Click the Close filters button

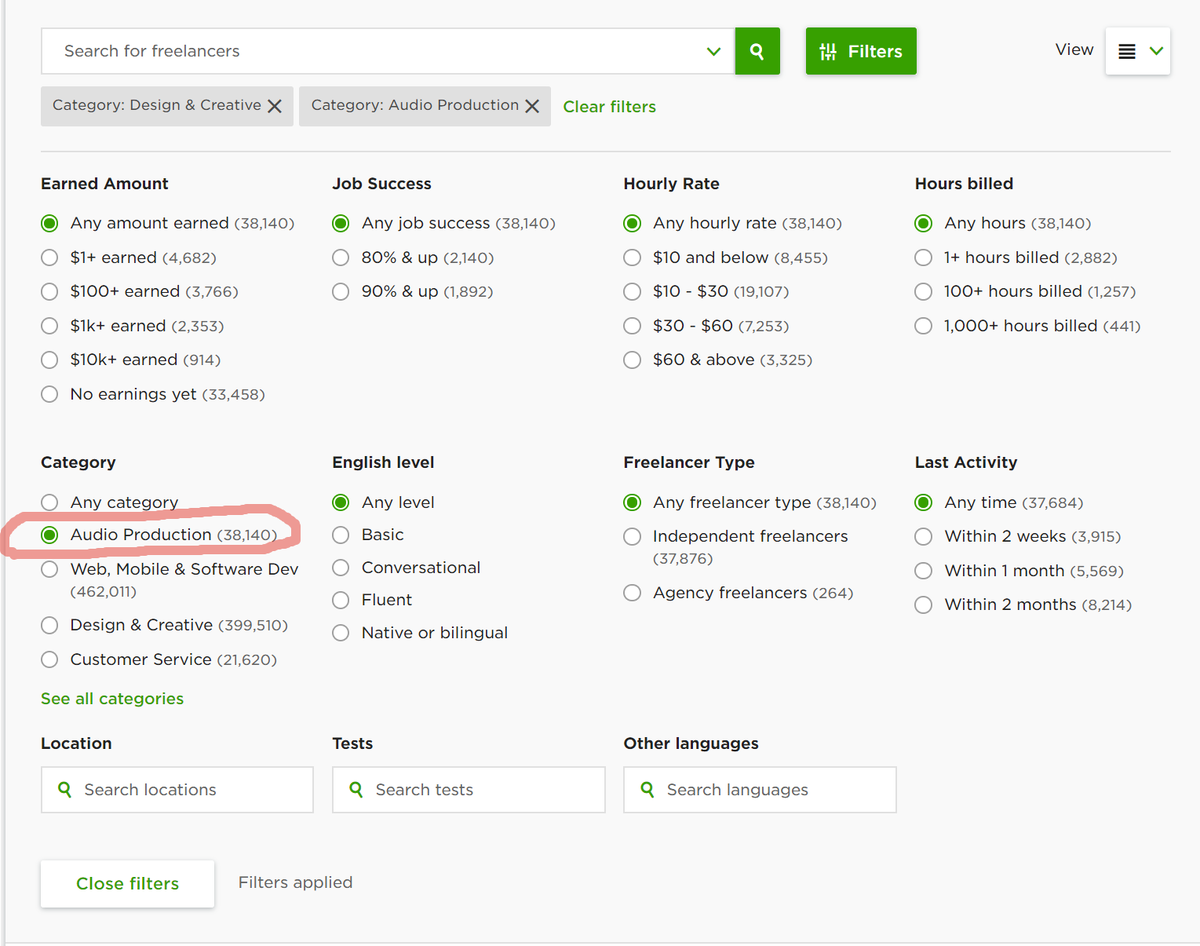pos(127,884)
